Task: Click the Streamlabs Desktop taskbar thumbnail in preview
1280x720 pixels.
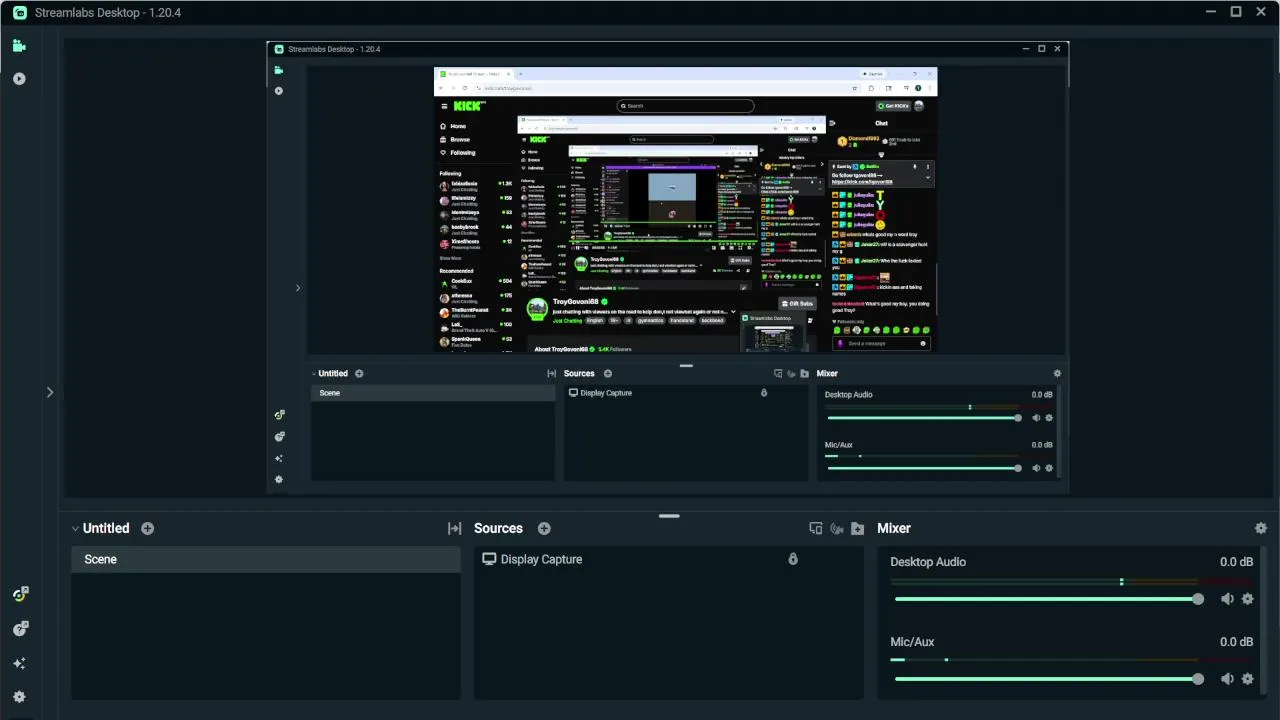Action: (x=774, y=333)
